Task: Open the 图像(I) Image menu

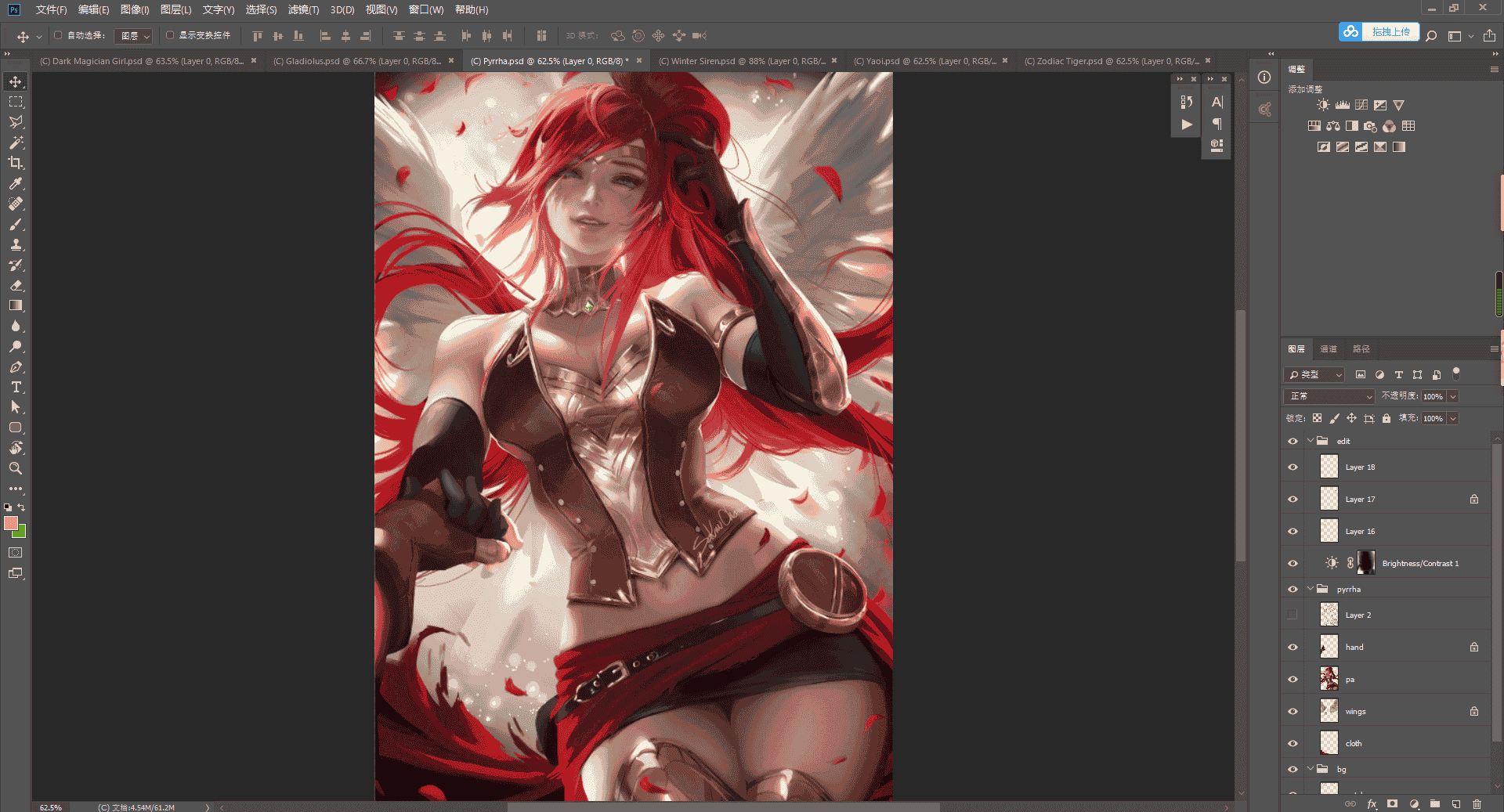Action: (x=135, y=9)
